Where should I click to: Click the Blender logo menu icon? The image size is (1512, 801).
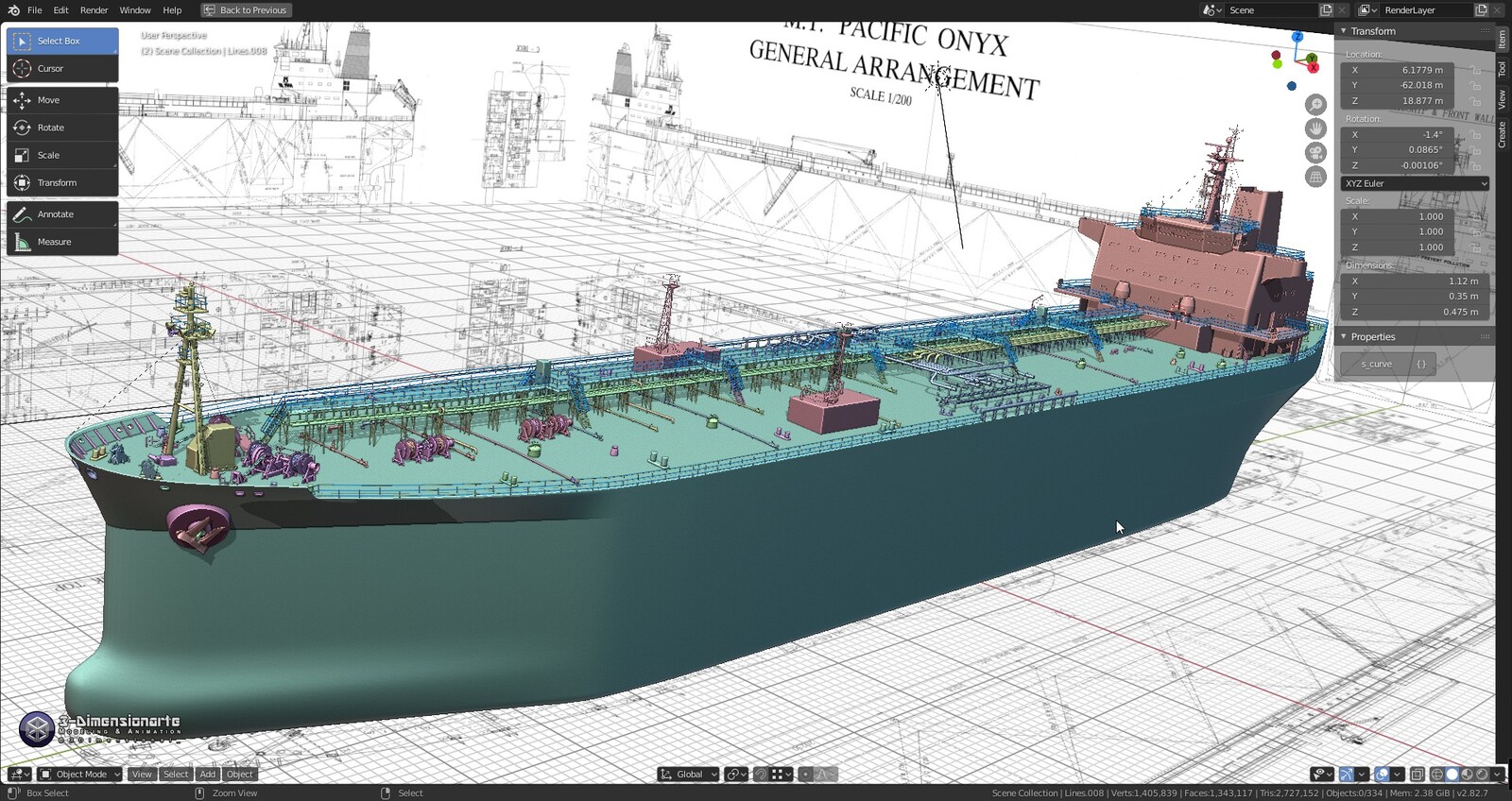pos(13,10)
